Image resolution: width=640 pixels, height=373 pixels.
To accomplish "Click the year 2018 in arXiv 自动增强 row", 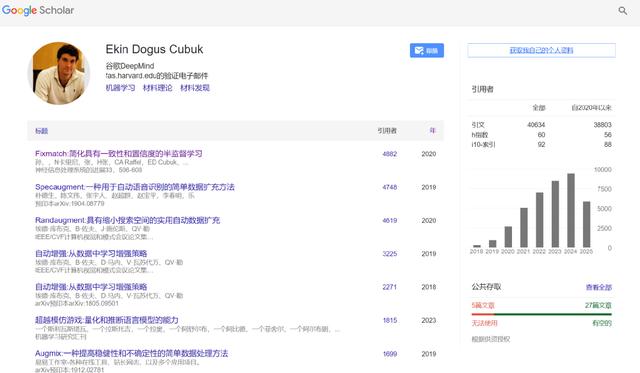I will point(429,287).
